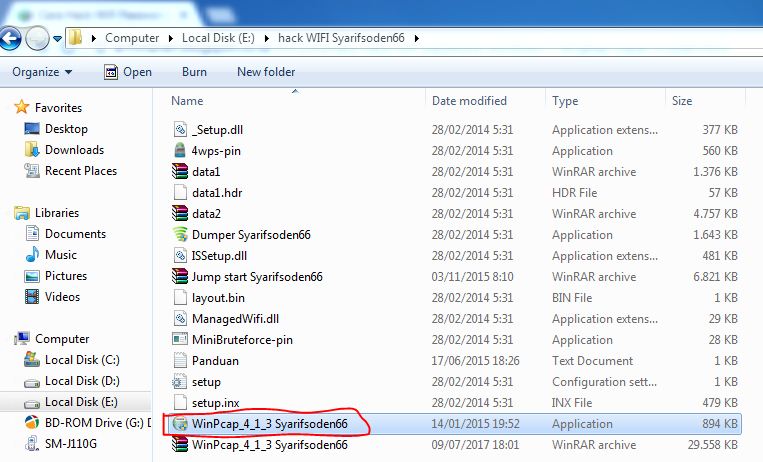Select the data2 WinRAR archive icon

point(180,213)
